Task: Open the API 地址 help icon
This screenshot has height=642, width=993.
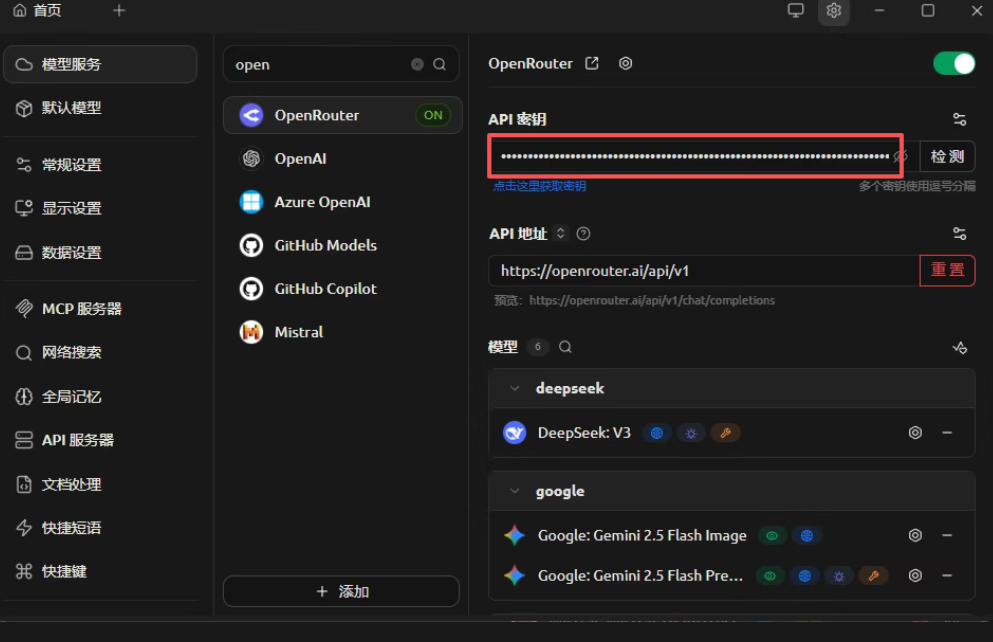Action: [583, 234]
